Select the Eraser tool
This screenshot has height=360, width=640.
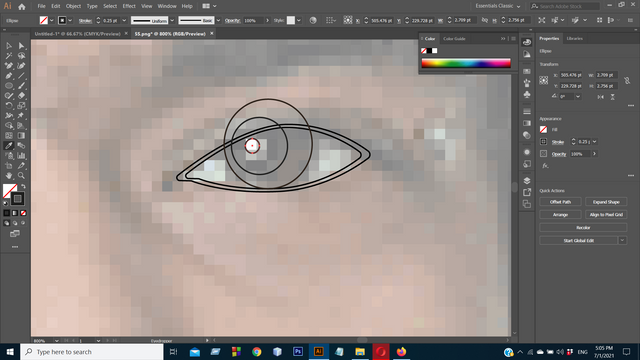(21, 96)
